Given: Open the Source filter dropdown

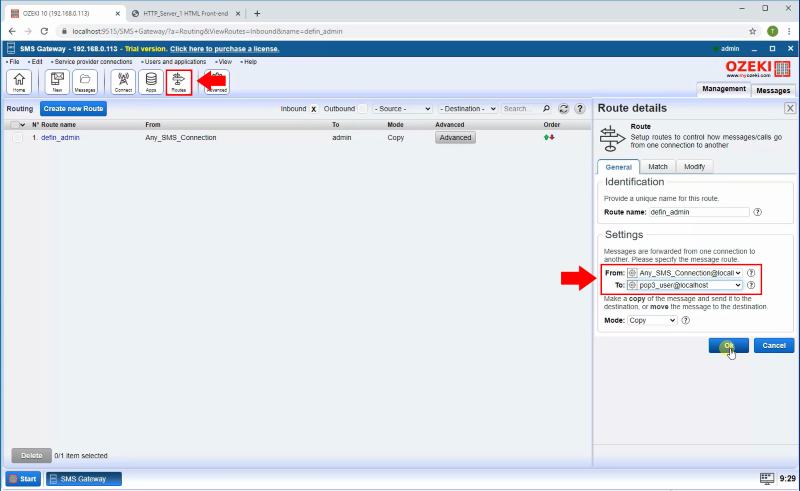Looking at the screenshot, I should [x=403, y=109].
